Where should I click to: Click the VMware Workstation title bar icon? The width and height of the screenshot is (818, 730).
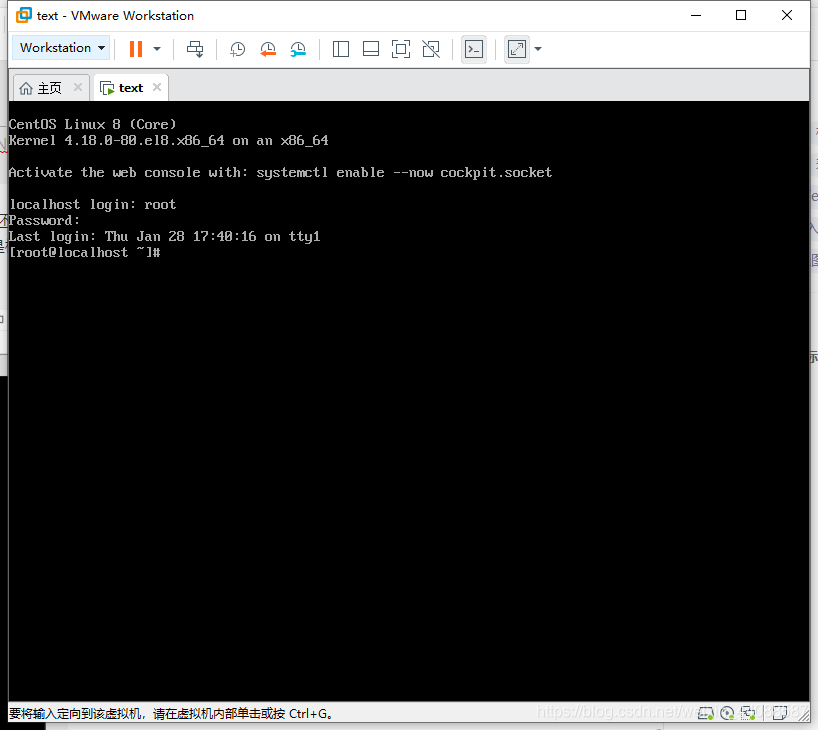(23, 15)
